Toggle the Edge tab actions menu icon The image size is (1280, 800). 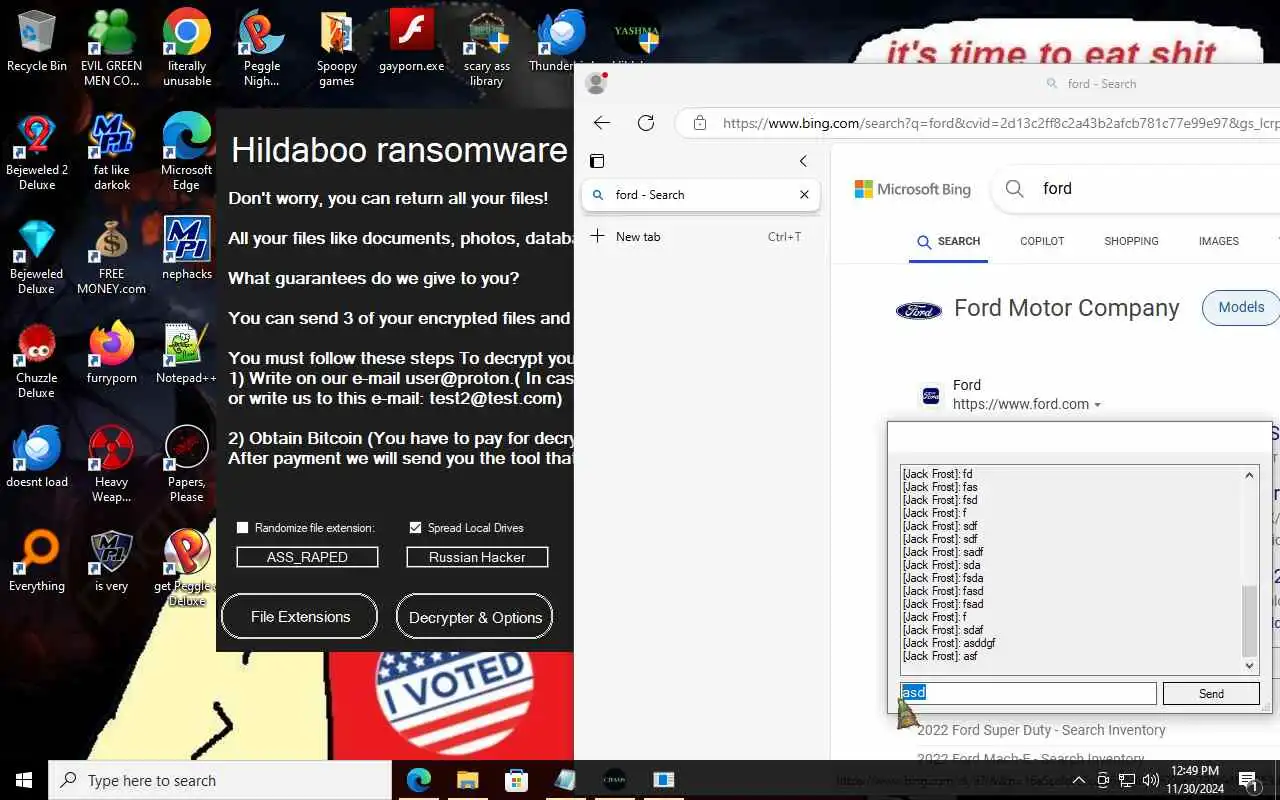[597, 161]
